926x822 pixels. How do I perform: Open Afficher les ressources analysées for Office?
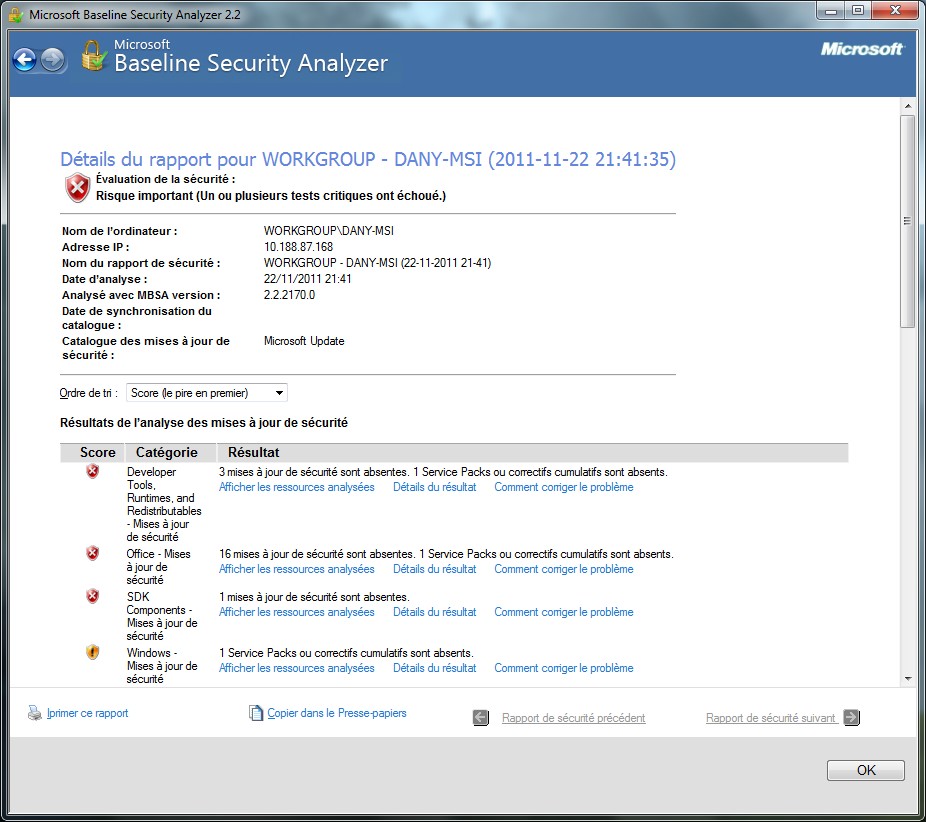(296, 569)
